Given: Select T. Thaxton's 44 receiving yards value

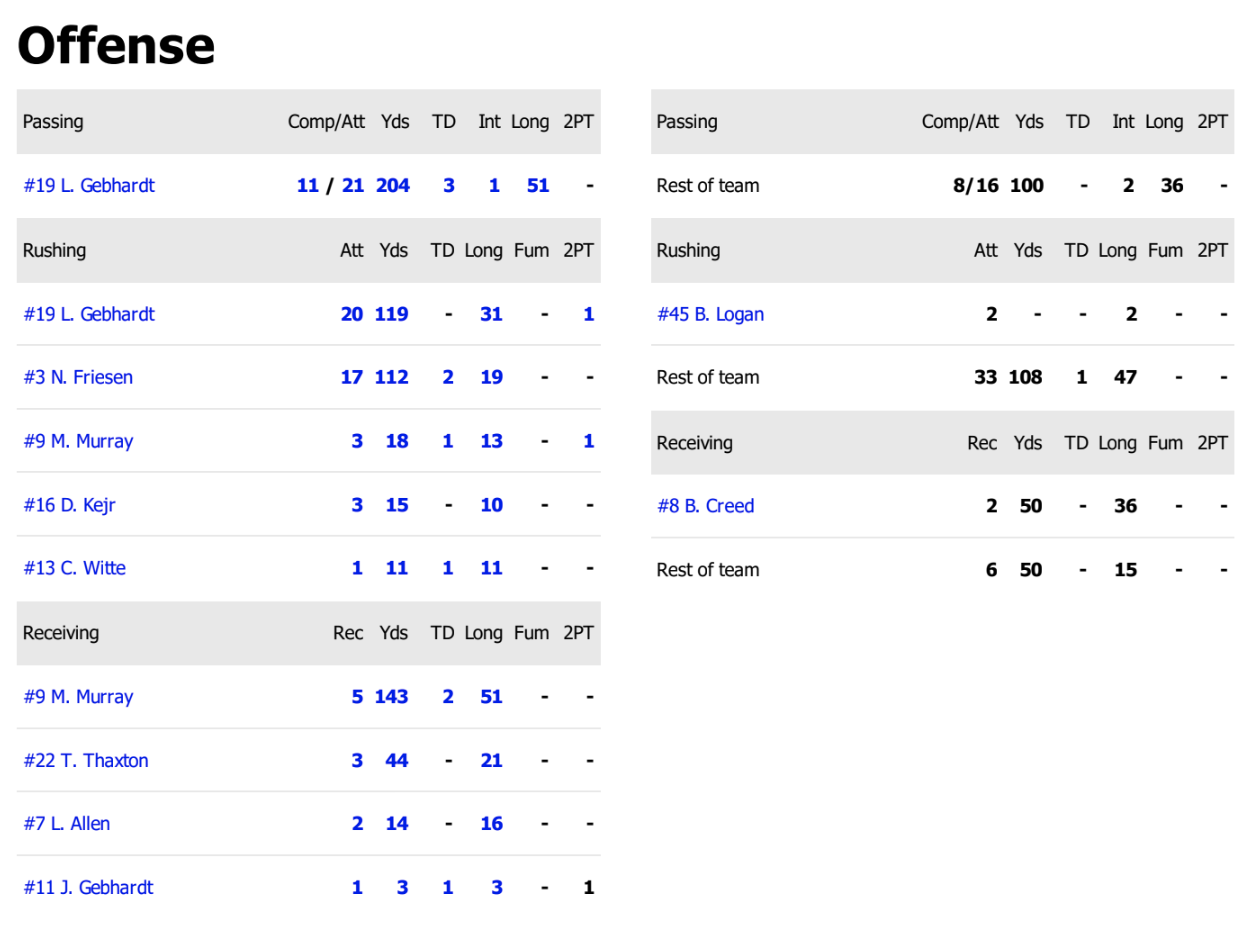Looking at the screenshot, I should click(397, 761).
